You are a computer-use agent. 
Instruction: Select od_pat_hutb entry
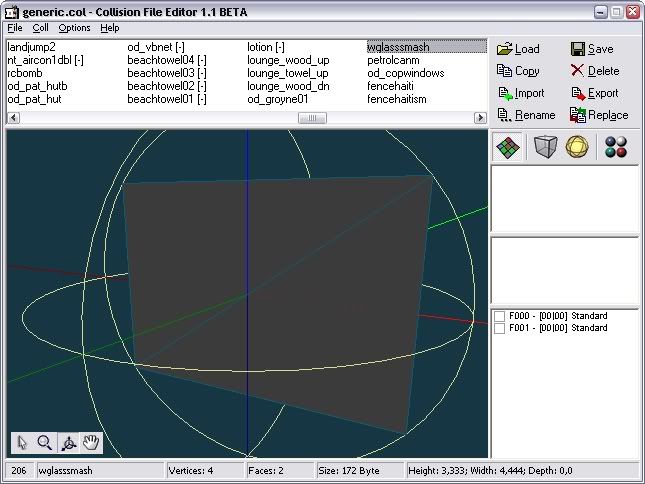click(x=37, y=86)
